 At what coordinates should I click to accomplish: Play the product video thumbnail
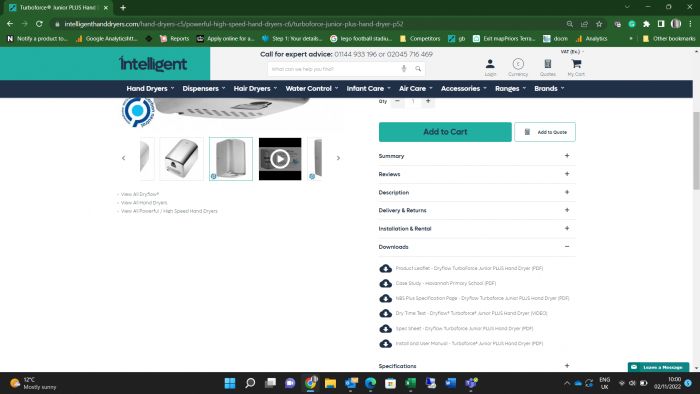pos(280,159)
